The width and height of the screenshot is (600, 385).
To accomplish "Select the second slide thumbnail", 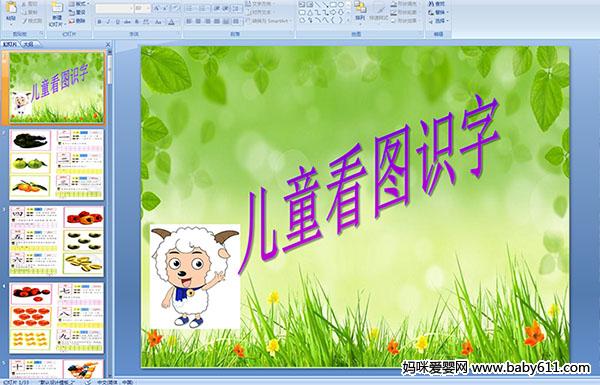I will pyautogui.click(x=57, y=165).
